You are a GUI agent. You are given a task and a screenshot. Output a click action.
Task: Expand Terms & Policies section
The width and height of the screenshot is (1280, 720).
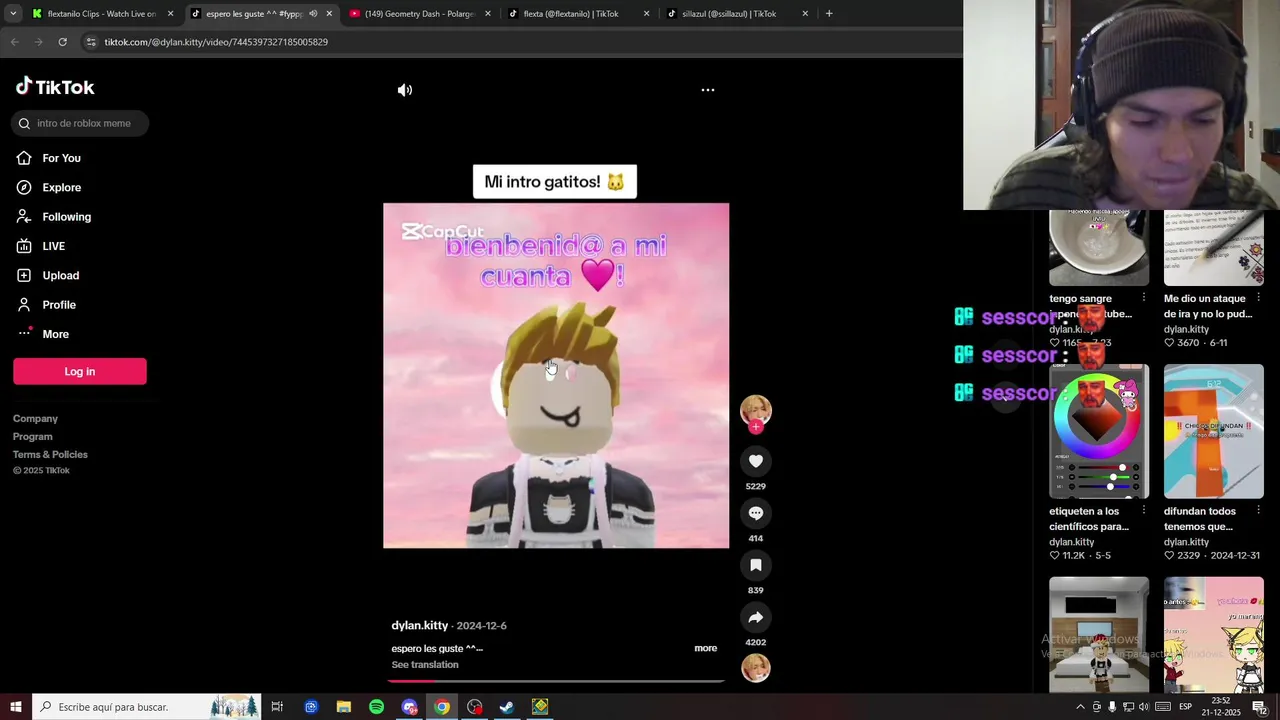click(50, 455)
